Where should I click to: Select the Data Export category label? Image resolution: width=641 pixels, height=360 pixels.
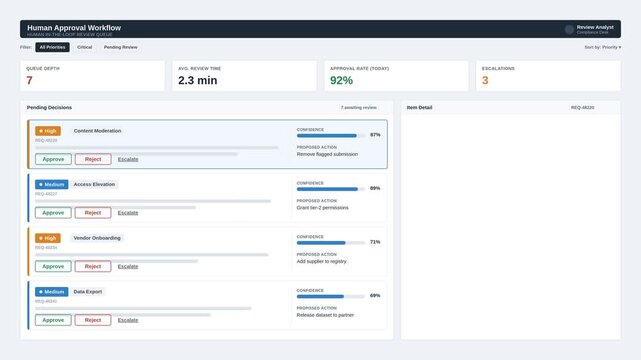(87, 292)
